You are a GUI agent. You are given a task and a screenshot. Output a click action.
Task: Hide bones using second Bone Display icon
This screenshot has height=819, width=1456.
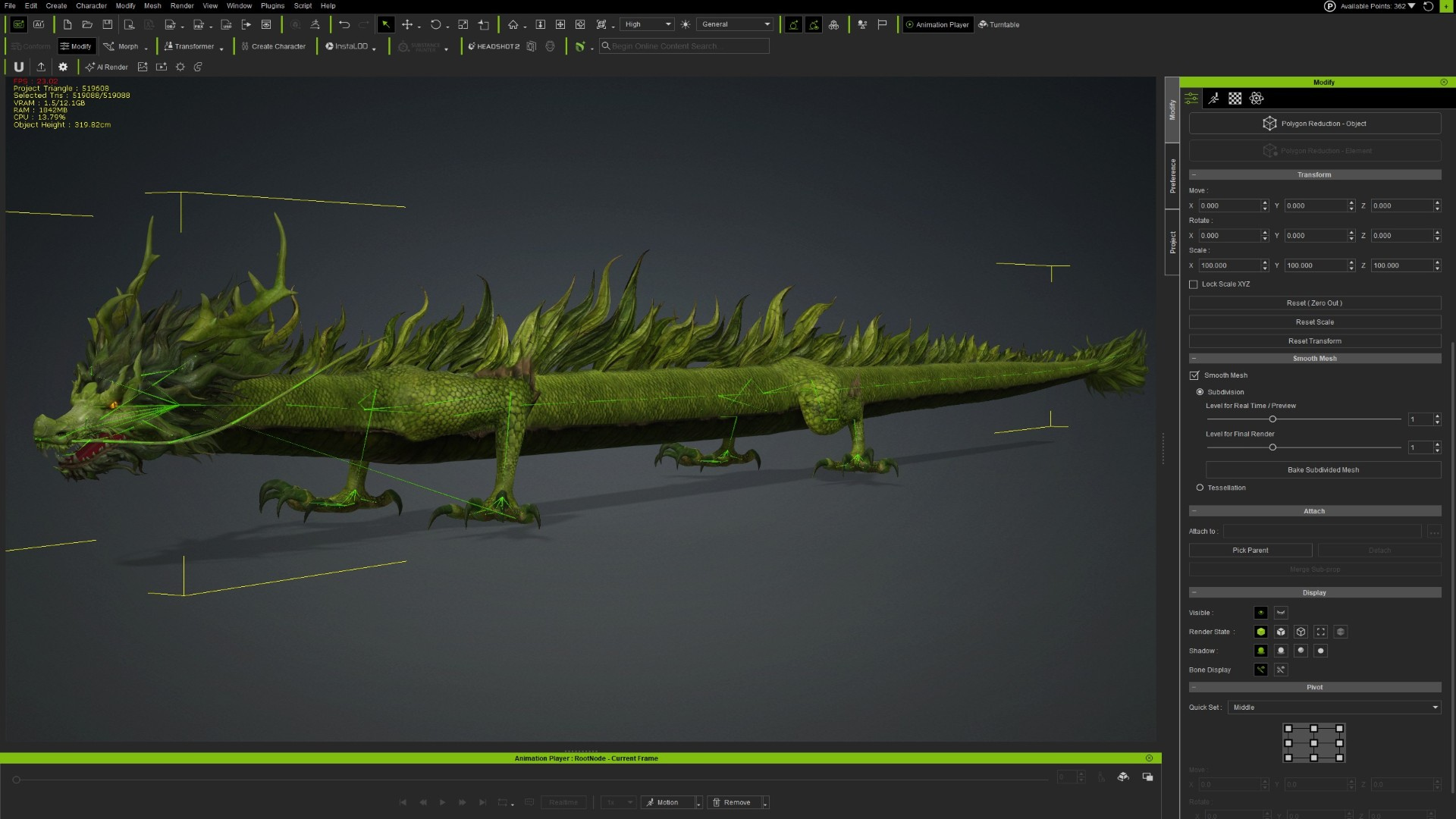[1281, 670]
